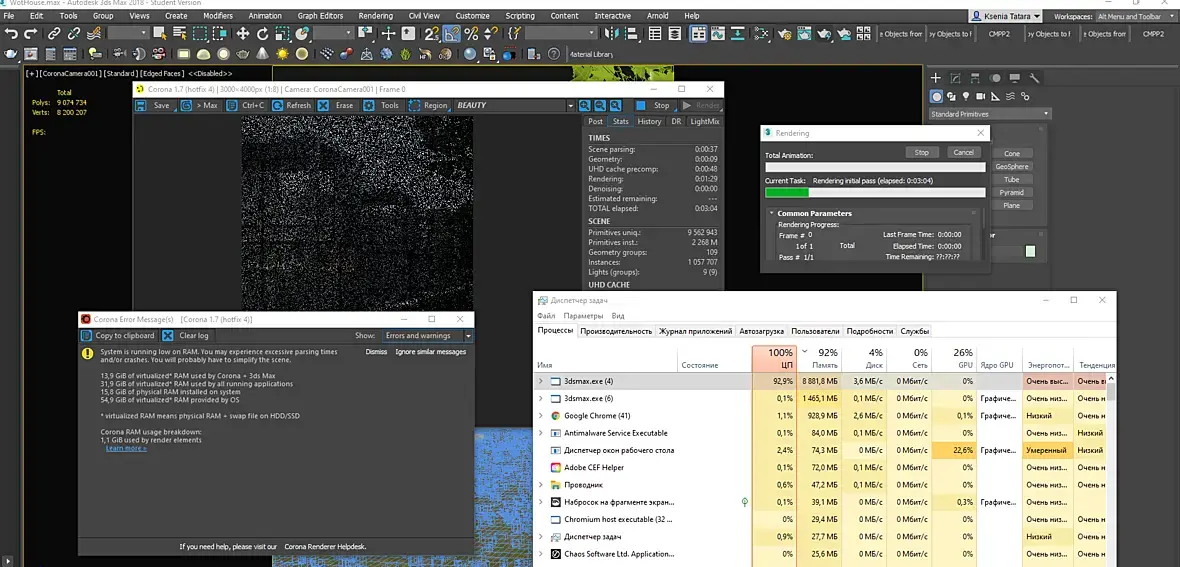Click the object color swatch
1180x567 pixels.
pos(1031,251)
